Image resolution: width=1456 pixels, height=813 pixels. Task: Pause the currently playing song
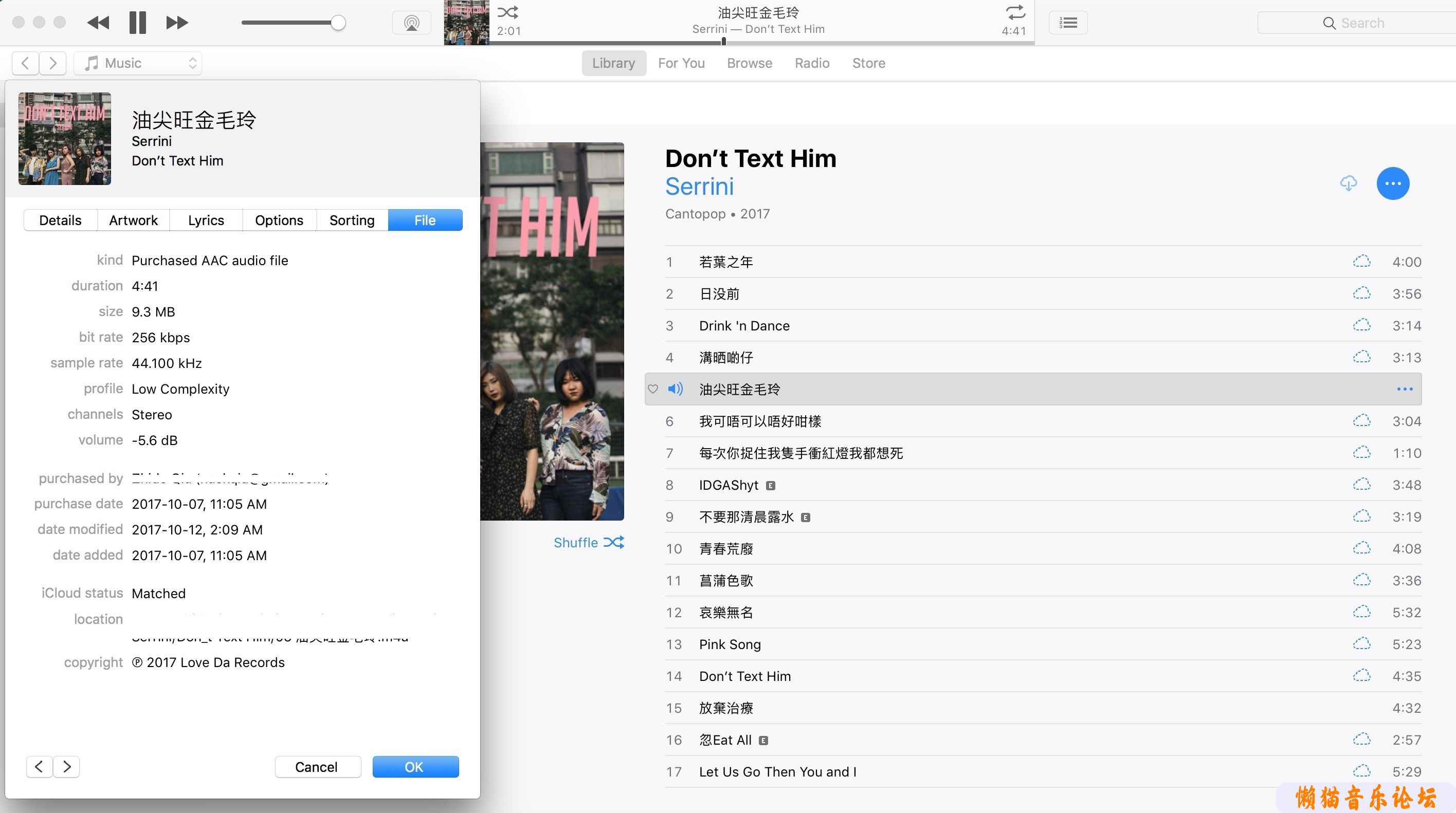coord(137,23)
